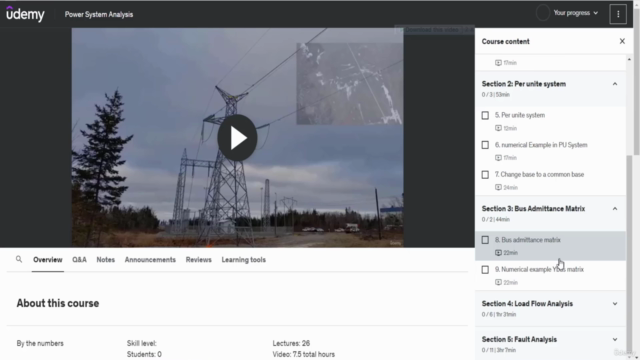Click the Power System Analysis course title
640x360 pixels.
click(99, 14)
